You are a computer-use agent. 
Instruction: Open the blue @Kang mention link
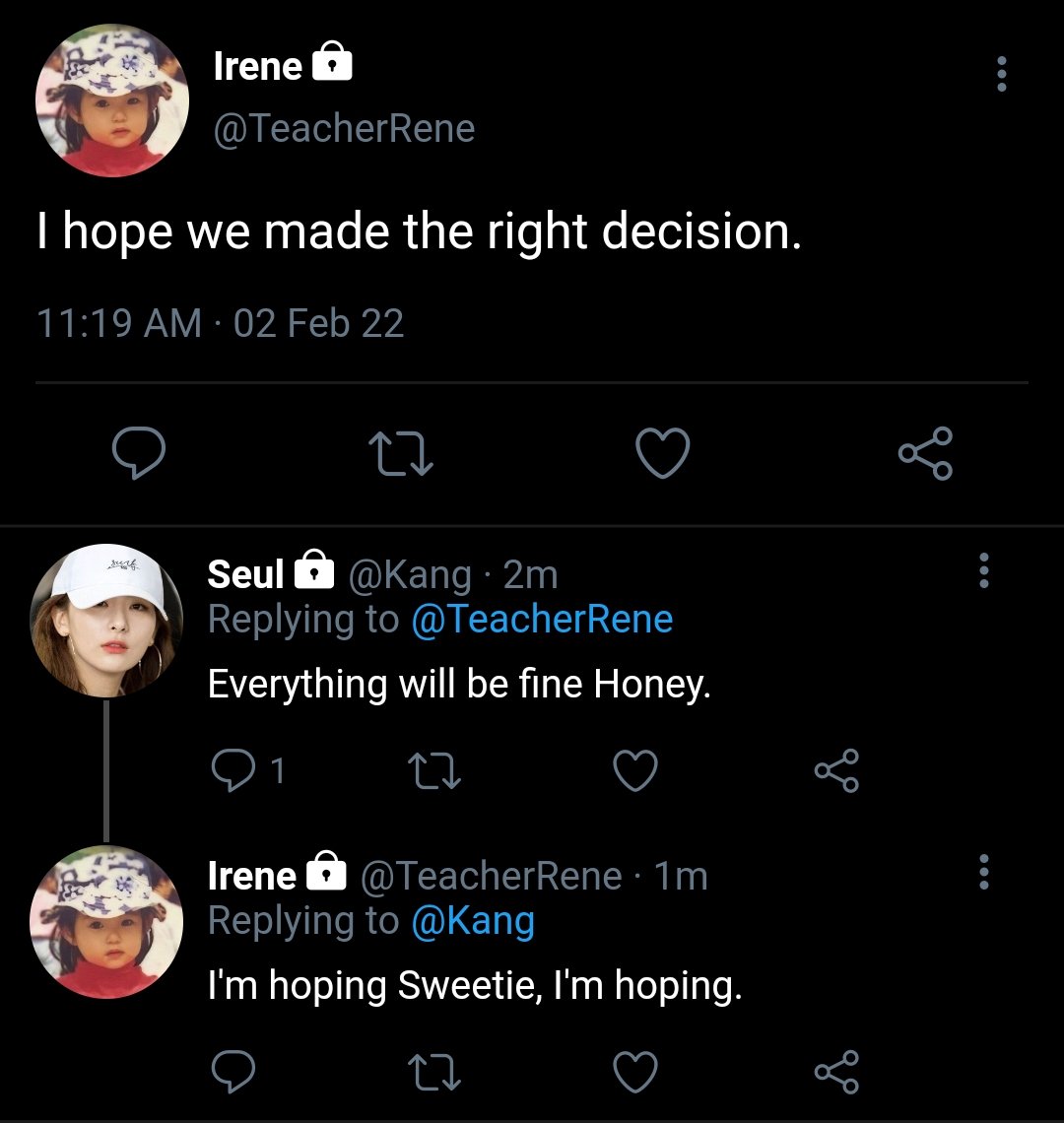[x=471, y=921]
